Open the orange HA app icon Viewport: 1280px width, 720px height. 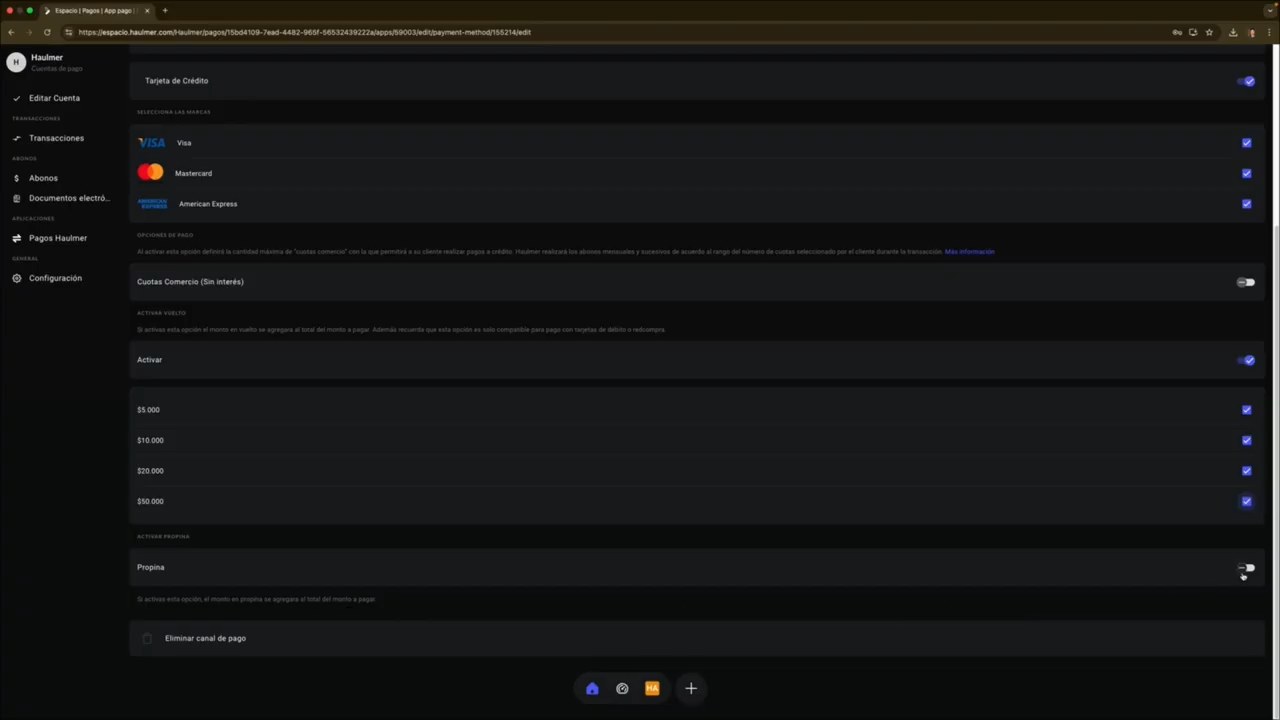click(x=652, y=688)
